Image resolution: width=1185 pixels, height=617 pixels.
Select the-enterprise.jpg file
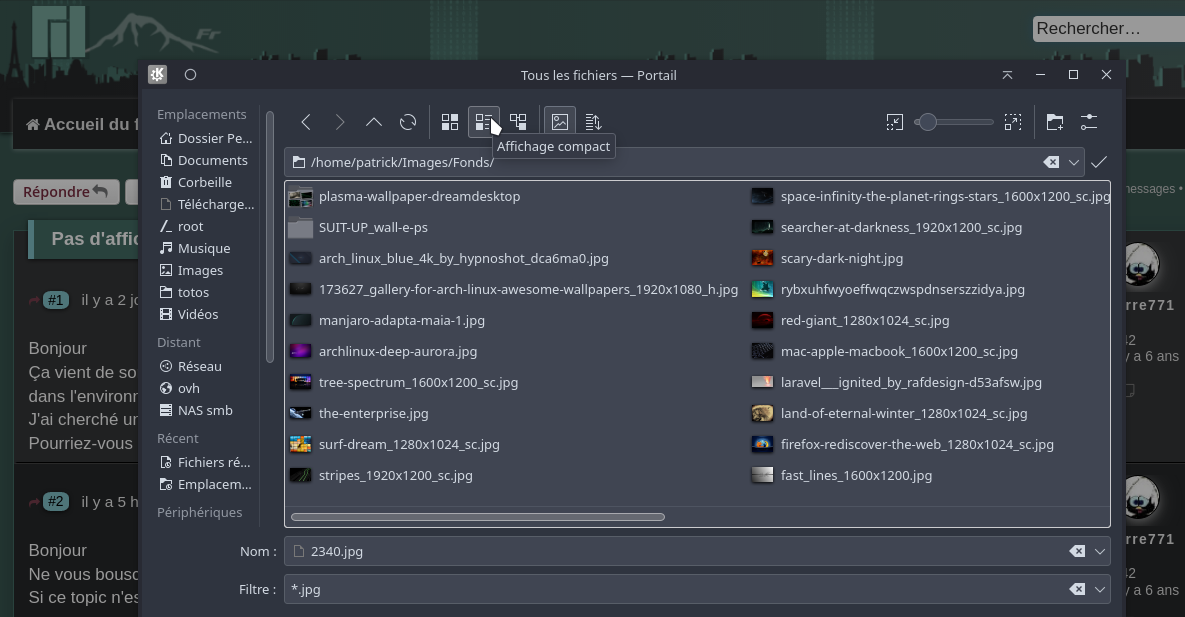click(359, 414)
